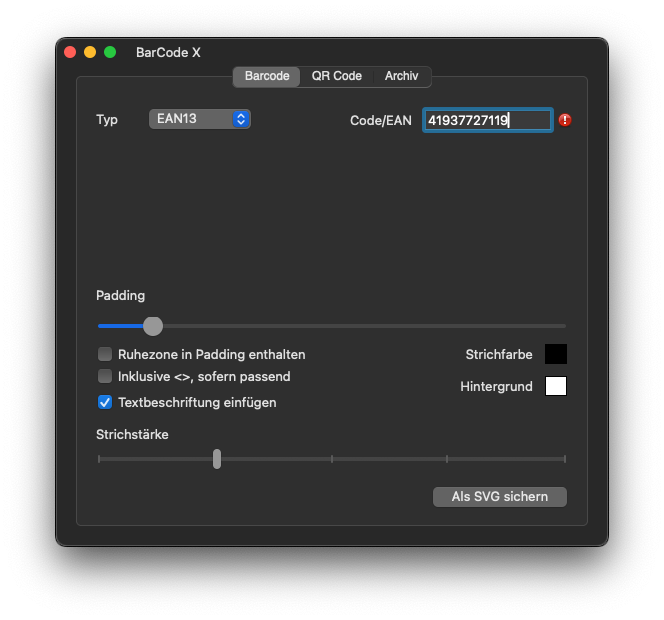
Task: Select the Barcode tab
Action: pos(267,76)
